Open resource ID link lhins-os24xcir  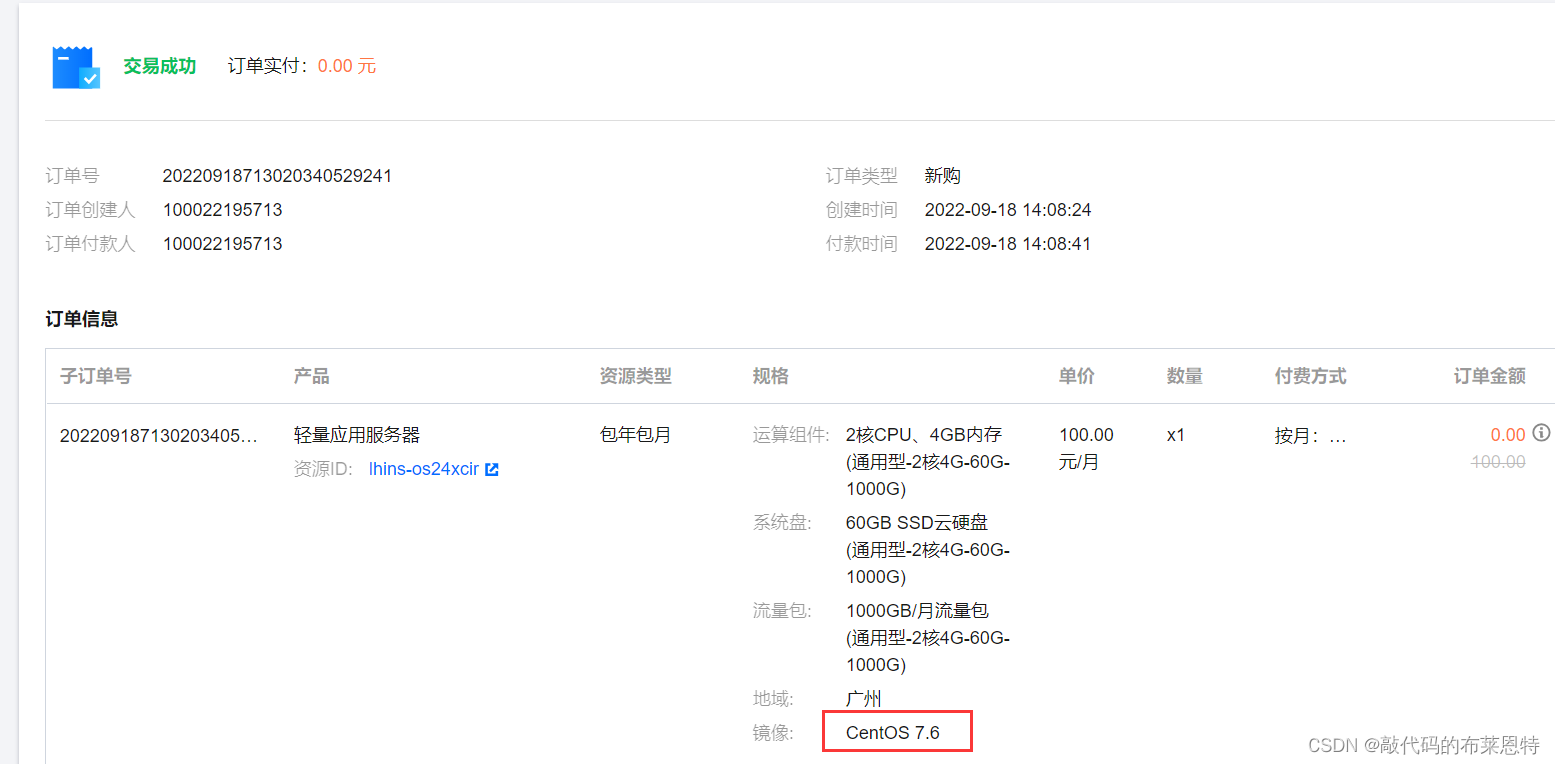[x=424, y=469]
